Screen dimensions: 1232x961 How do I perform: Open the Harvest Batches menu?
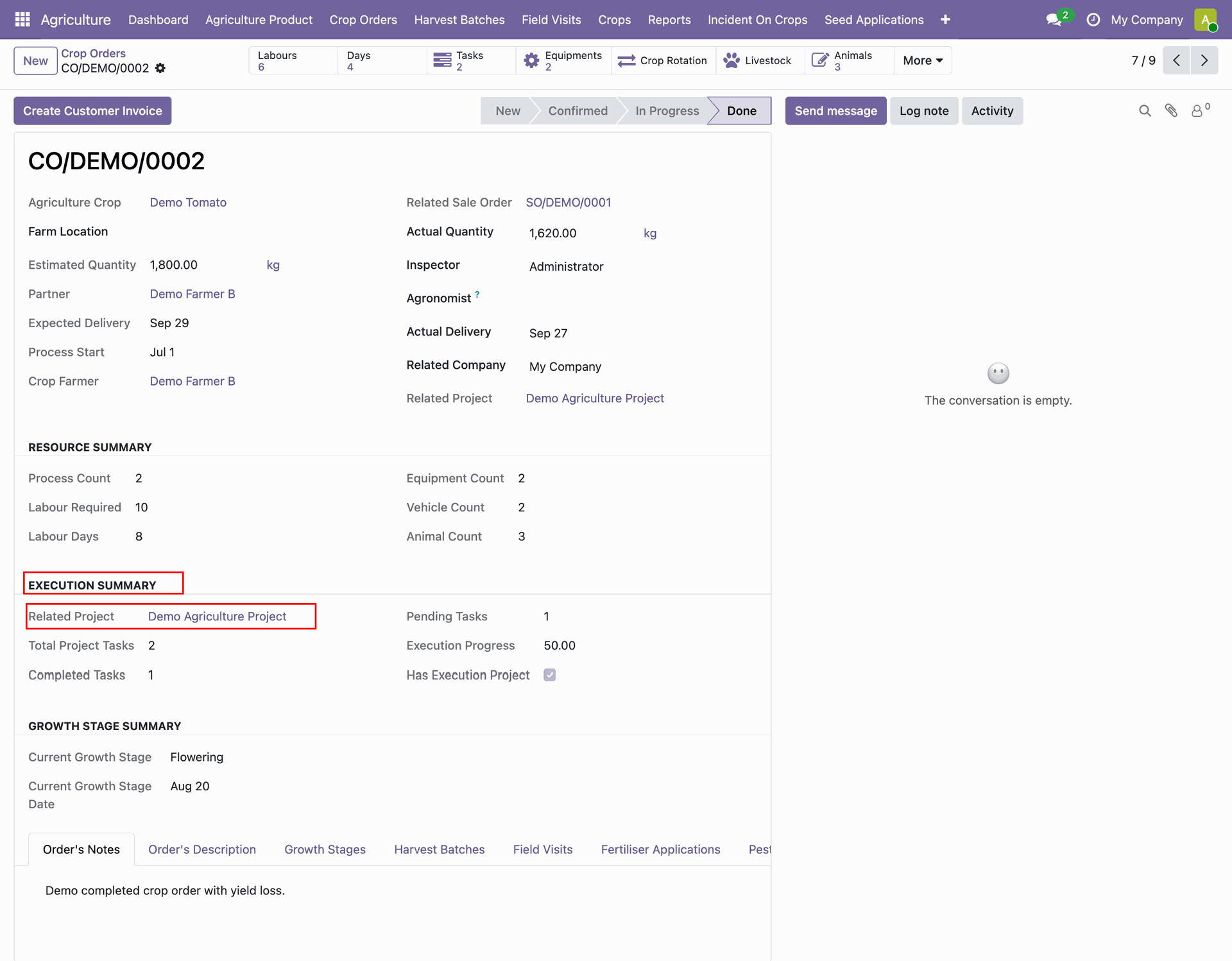tap(459, 20)
